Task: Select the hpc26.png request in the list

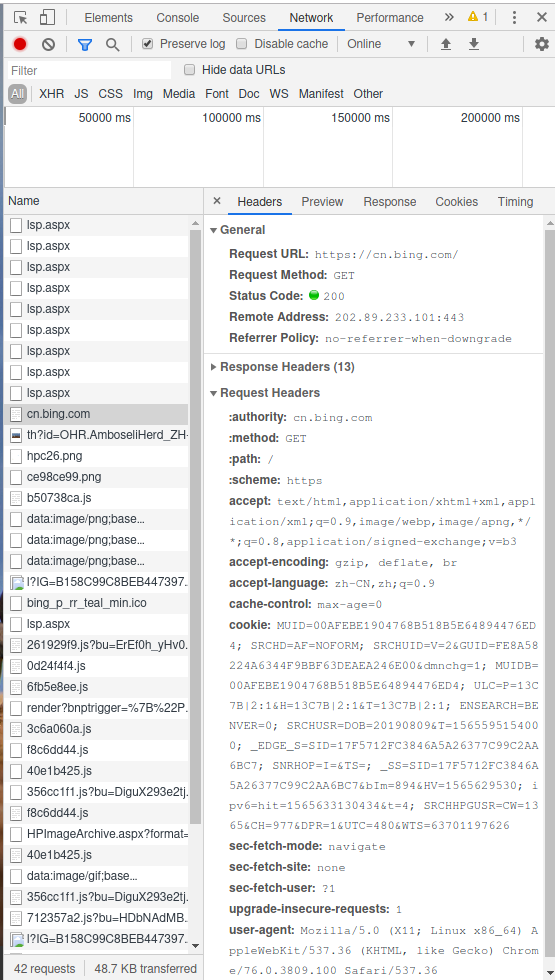Action: 96,456
